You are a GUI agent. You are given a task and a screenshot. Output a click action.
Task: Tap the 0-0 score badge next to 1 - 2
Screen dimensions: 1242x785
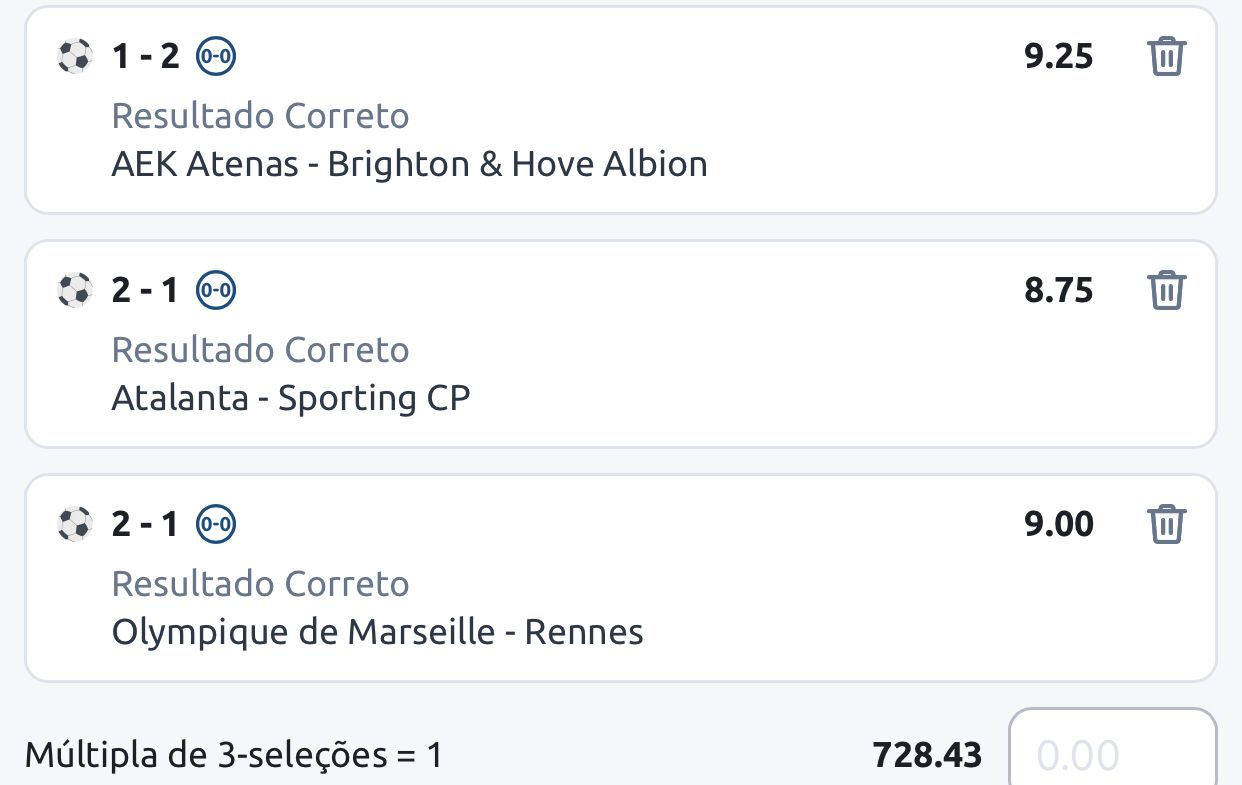tap(216, 56)
